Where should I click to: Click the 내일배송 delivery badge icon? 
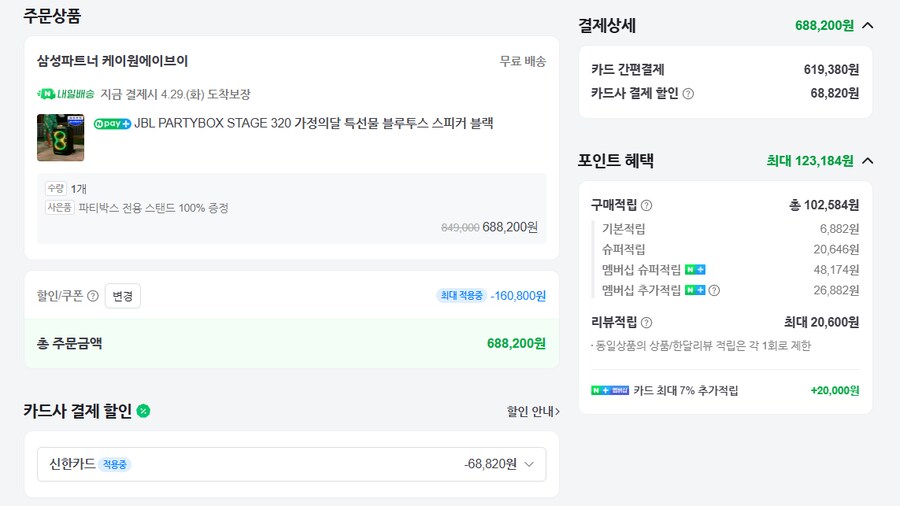point(65,94)
